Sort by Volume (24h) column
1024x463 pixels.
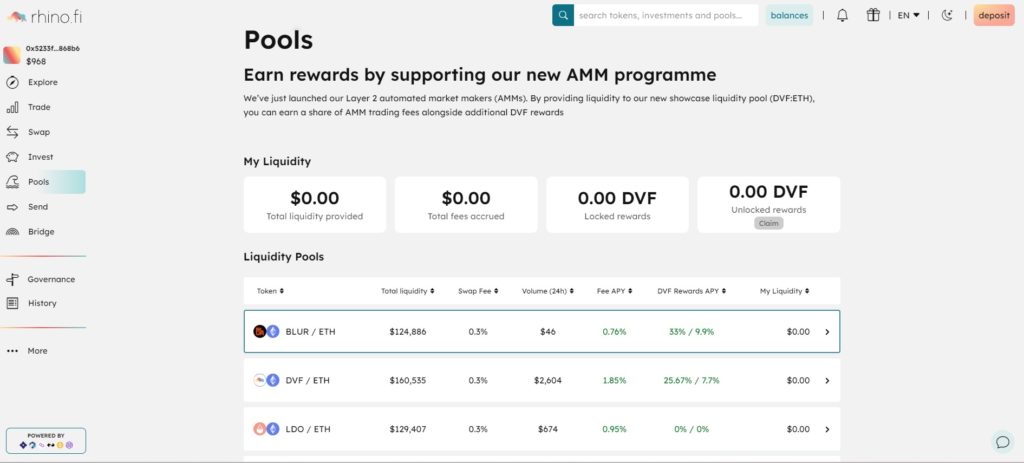point(548,291)
